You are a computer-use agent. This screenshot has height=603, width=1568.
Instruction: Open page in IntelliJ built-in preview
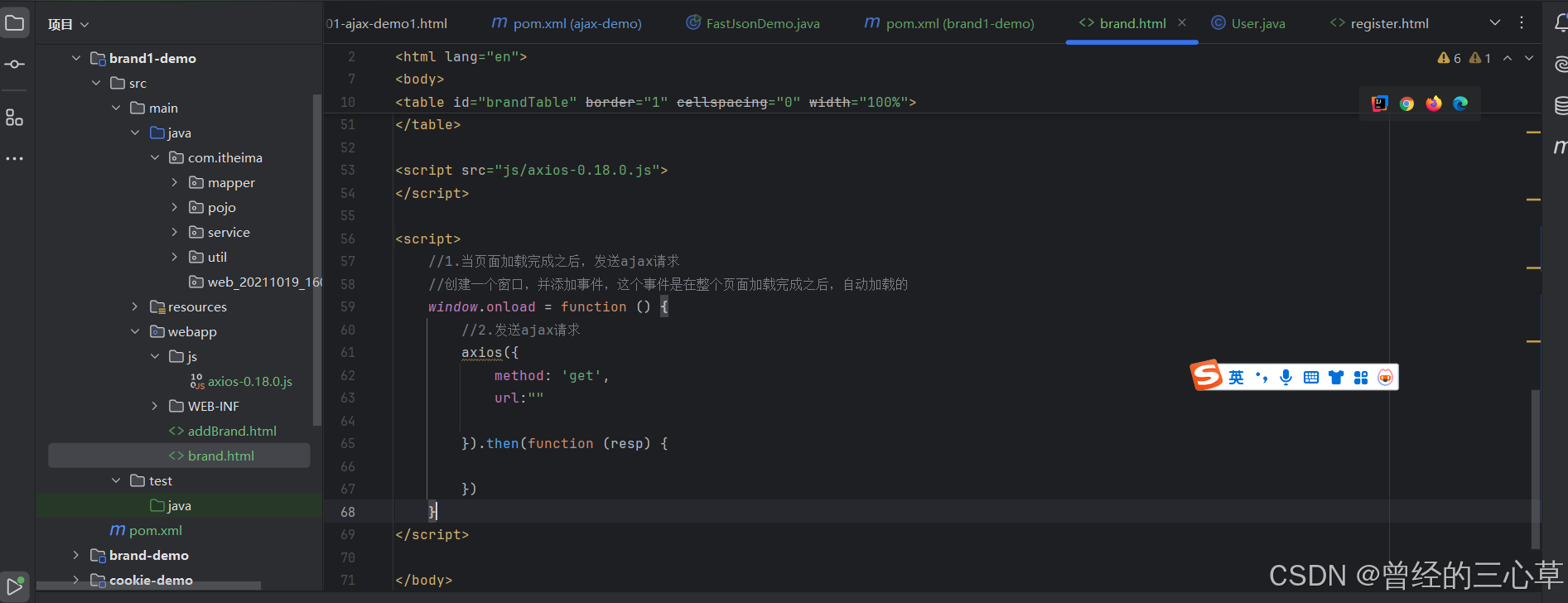tap(1380, 104)
